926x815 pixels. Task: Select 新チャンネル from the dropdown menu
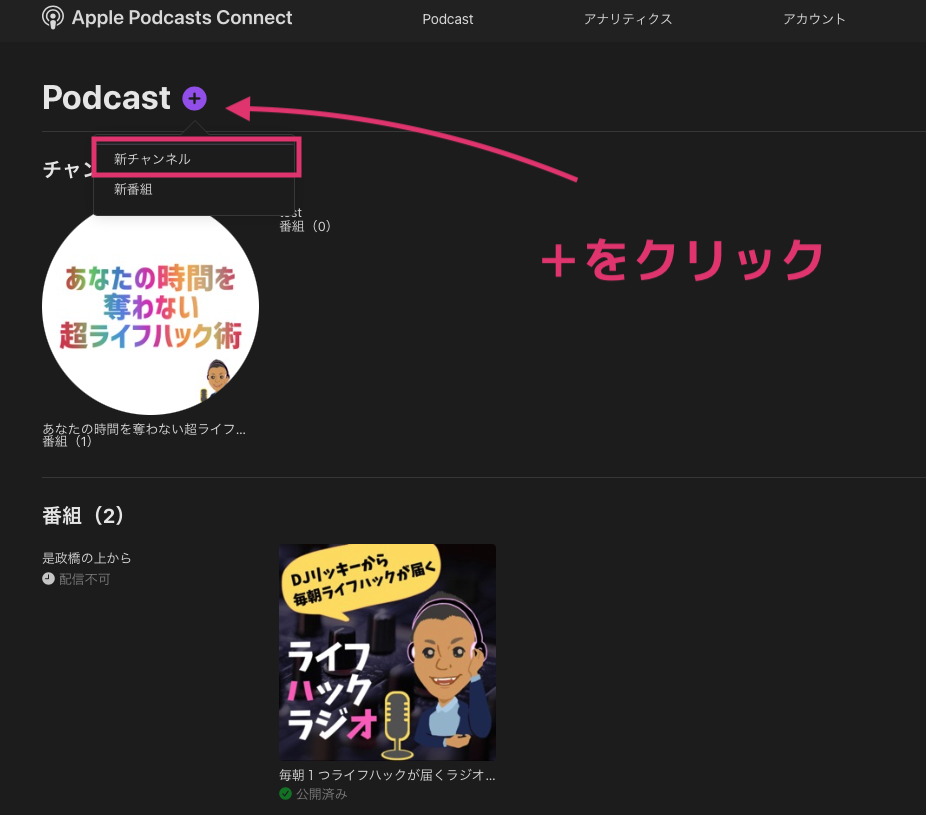(x=194, y=159)
